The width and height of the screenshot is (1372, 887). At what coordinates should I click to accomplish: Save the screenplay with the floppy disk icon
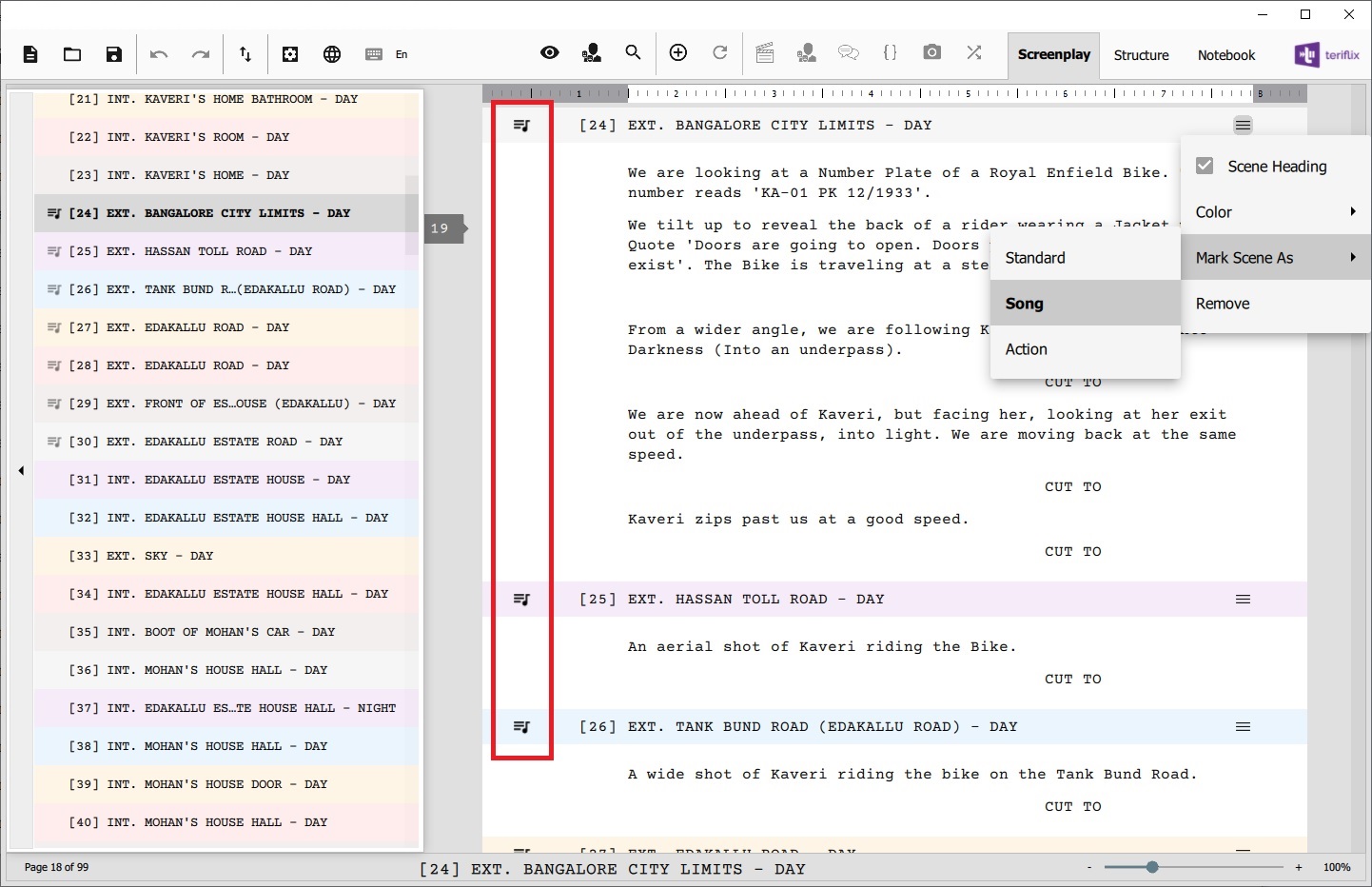point(114,54)
